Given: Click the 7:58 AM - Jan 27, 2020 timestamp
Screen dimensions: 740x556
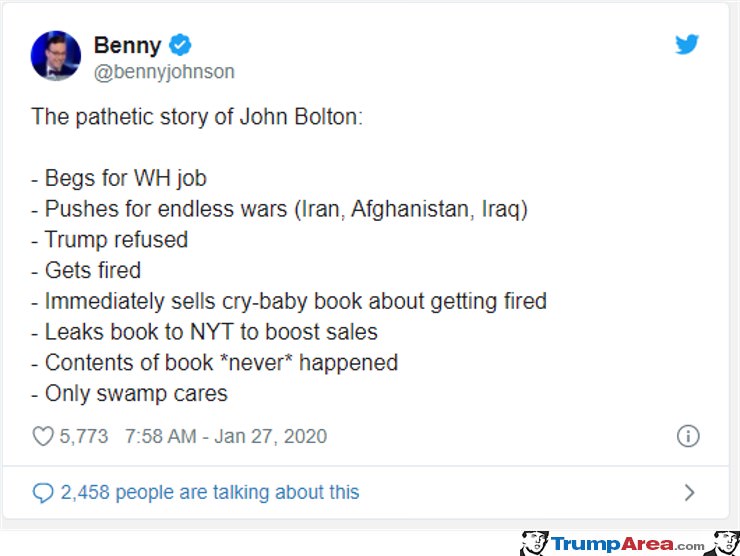Looking at the screenshot, I should pyautogui.click(x=226, y=436).
